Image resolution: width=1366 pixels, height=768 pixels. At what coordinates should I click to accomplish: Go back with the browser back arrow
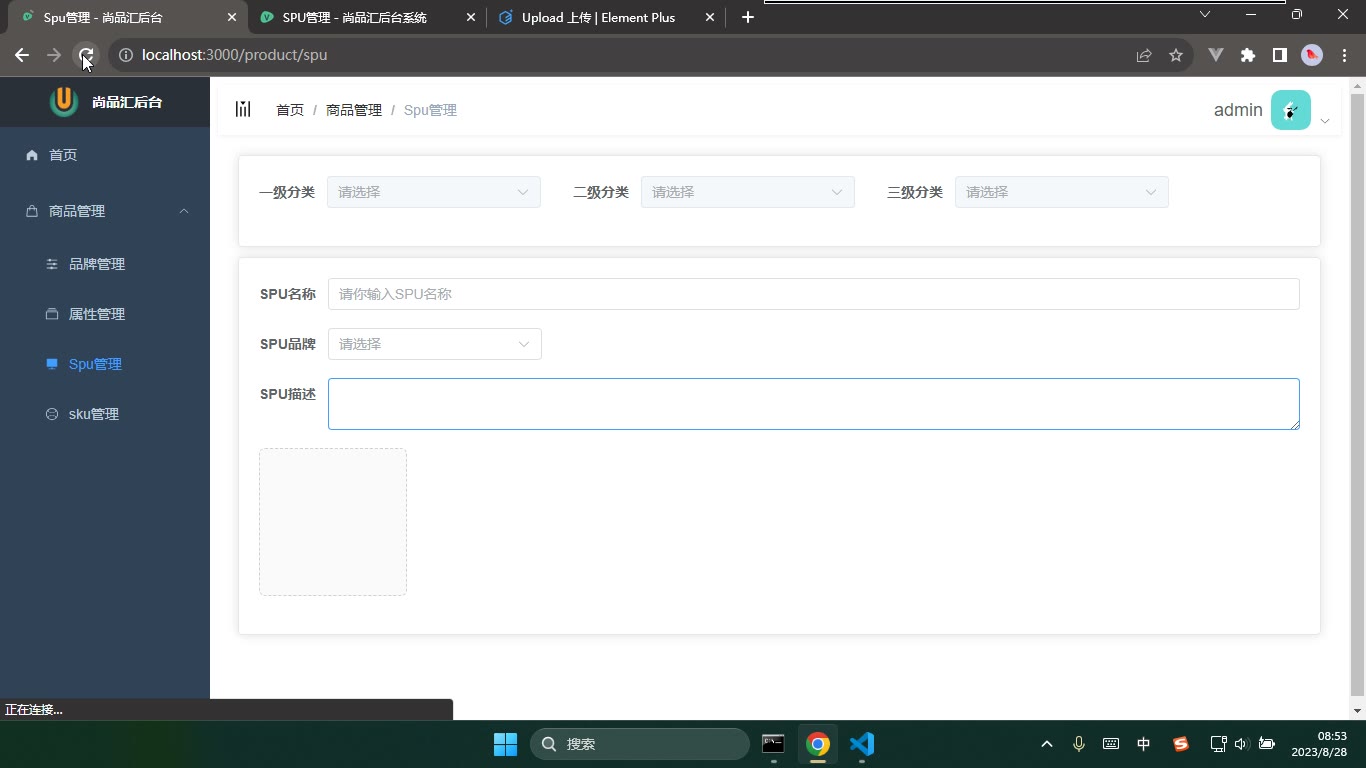22,55
